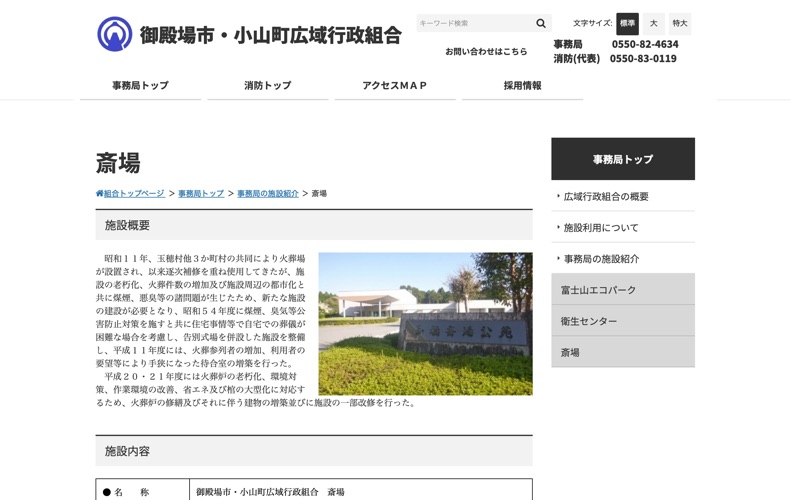Click the 消防(代表) phone number 0550-83-0119

(643, 58)
